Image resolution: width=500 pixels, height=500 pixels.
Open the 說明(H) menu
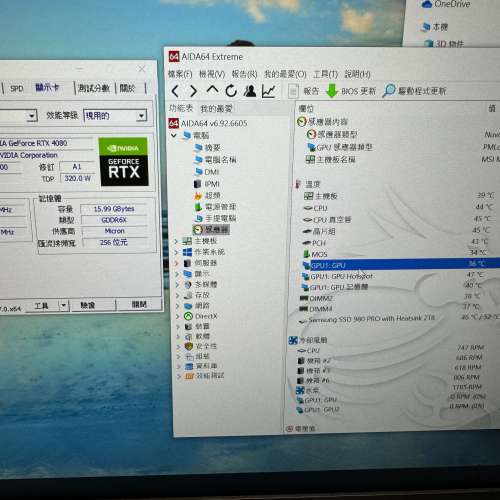(x=357, y=74)
